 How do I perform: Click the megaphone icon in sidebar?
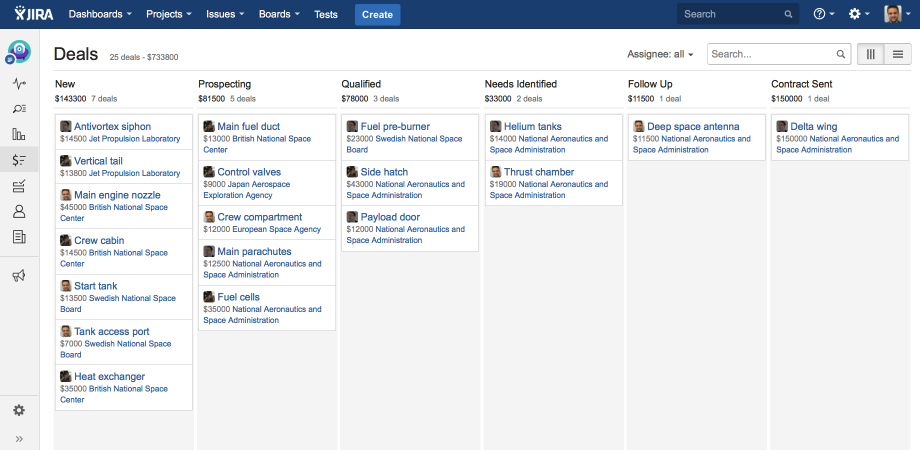[19, 276]
